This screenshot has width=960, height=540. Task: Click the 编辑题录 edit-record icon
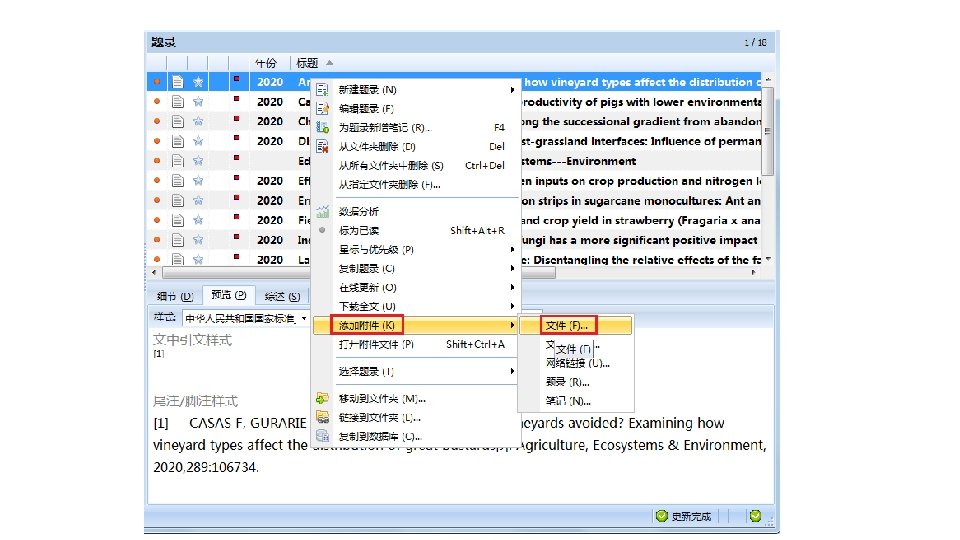pyautogui.click(x=322, y=109)
